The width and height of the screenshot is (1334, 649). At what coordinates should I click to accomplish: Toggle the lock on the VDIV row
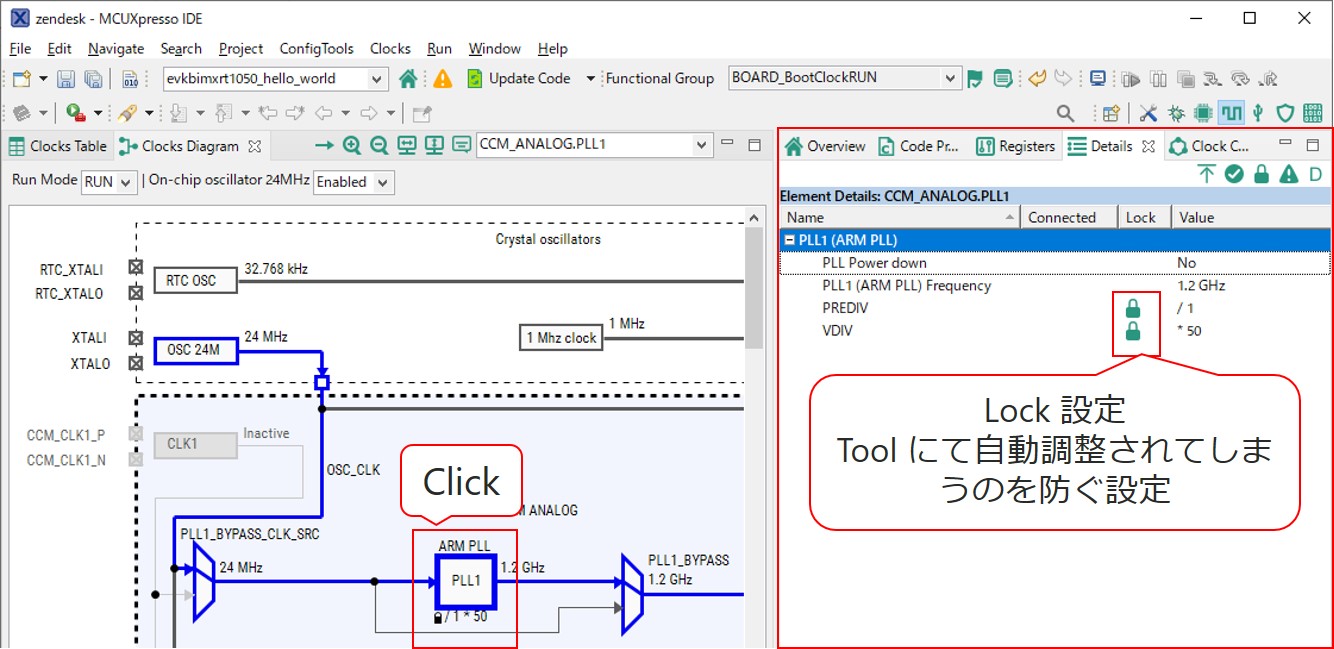click(1133, 331)
